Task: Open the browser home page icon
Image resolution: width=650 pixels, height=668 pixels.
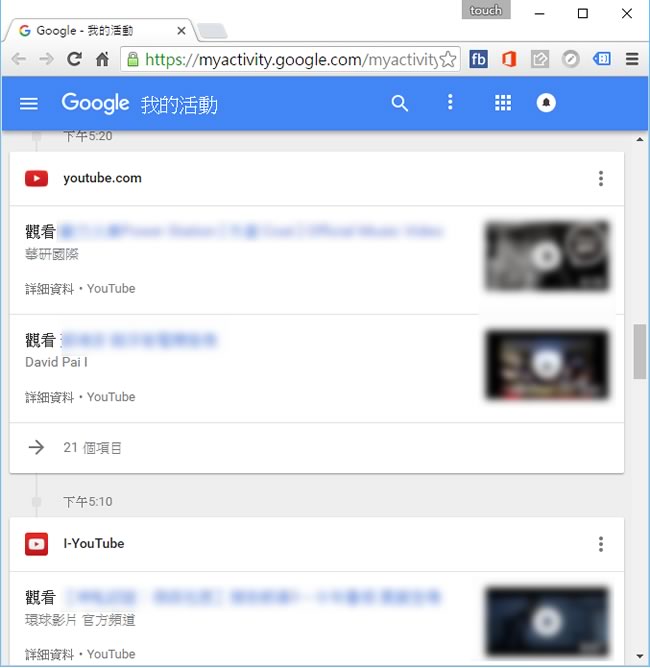Action: point(102,59)
